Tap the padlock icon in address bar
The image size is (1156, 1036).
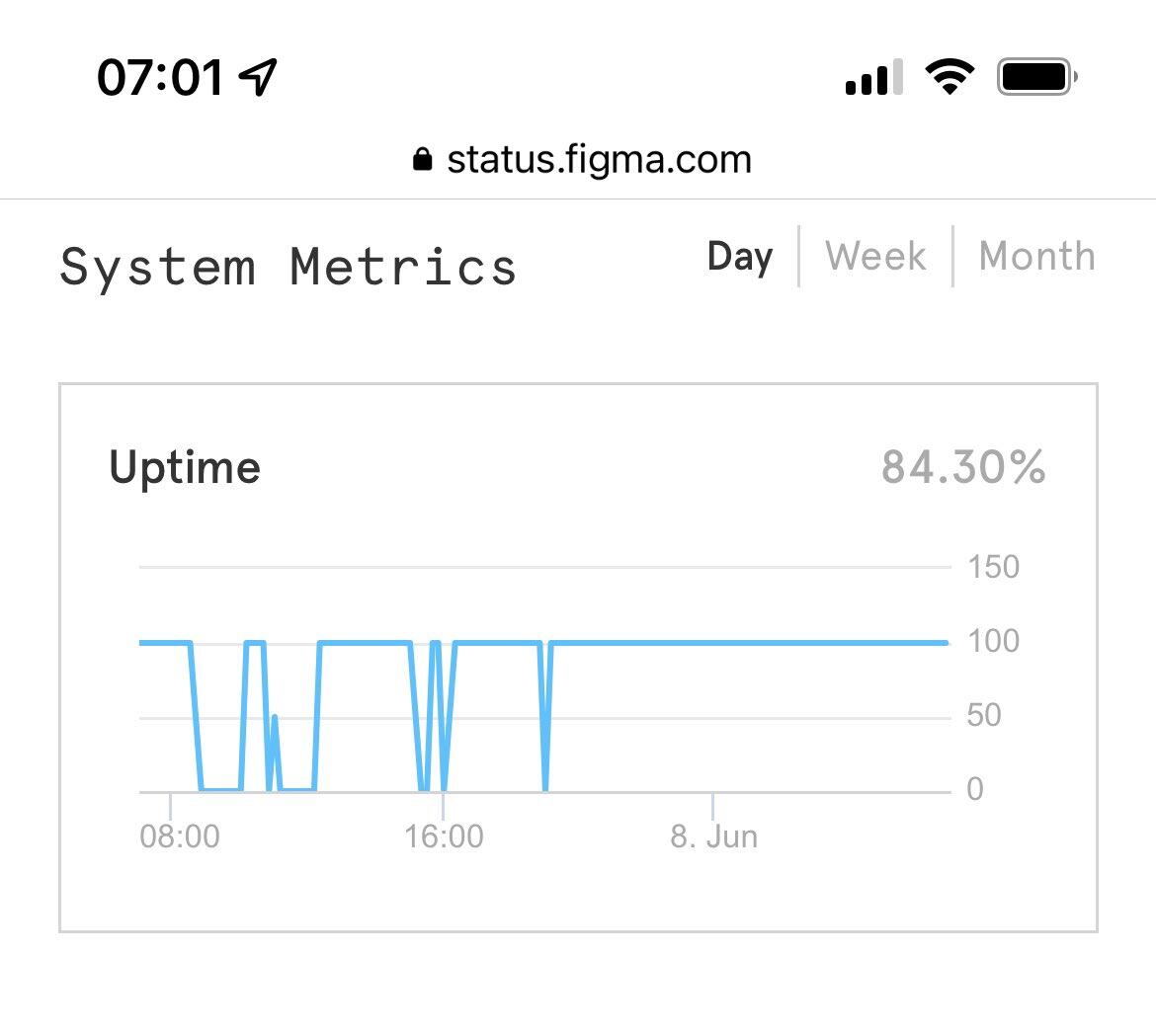tap(422, 160)
